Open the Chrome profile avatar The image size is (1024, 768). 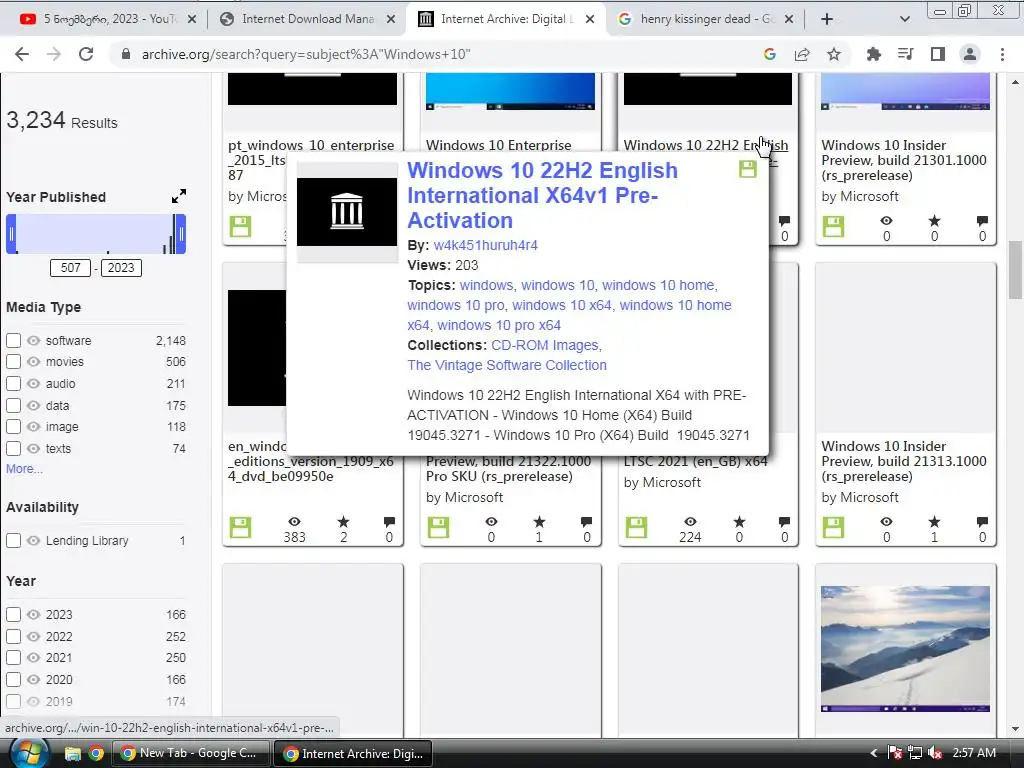(x=970, y=54)
